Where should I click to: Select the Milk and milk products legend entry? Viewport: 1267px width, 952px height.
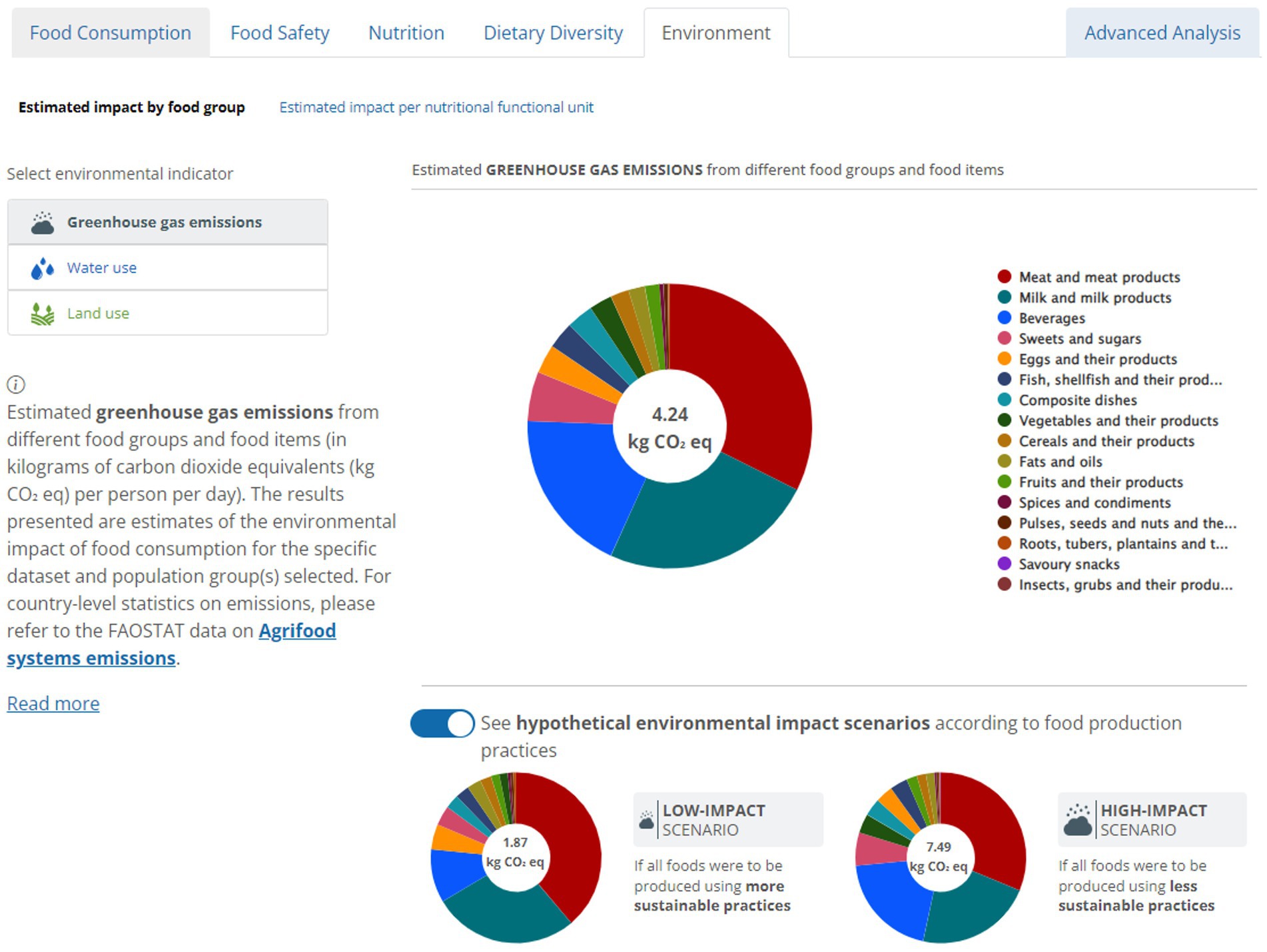[x=1094, y=298]
